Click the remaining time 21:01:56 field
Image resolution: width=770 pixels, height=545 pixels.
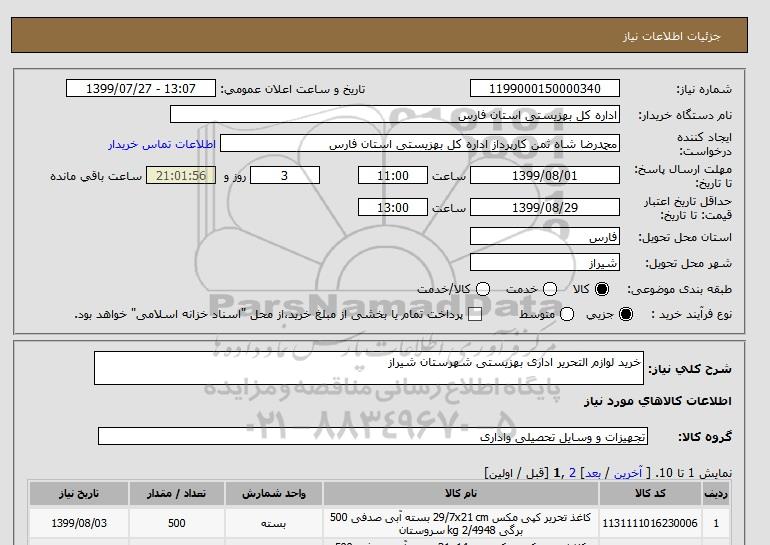tap(181, 175)
